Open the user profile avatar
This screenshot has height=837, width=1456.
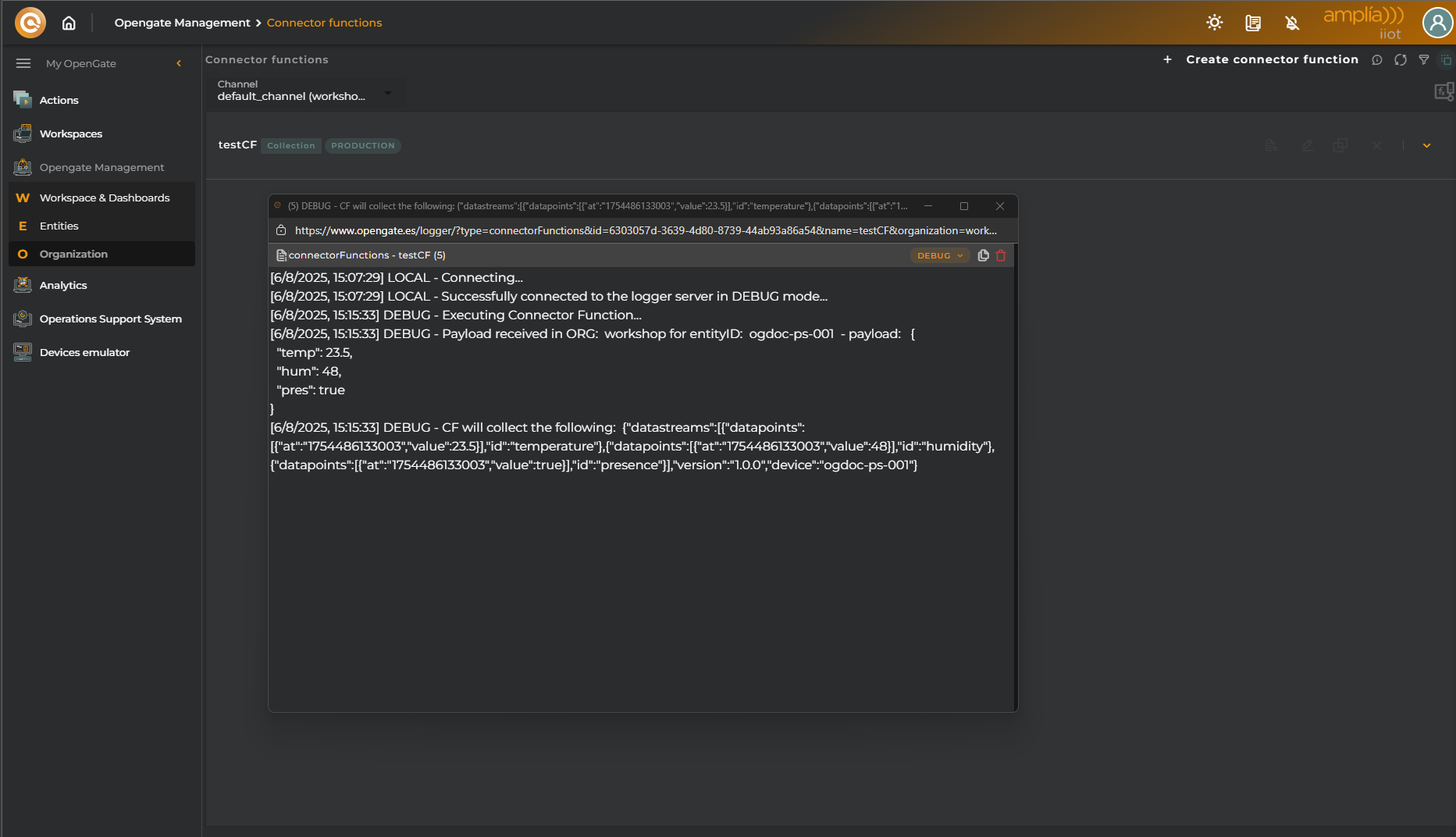point(1436,23)
